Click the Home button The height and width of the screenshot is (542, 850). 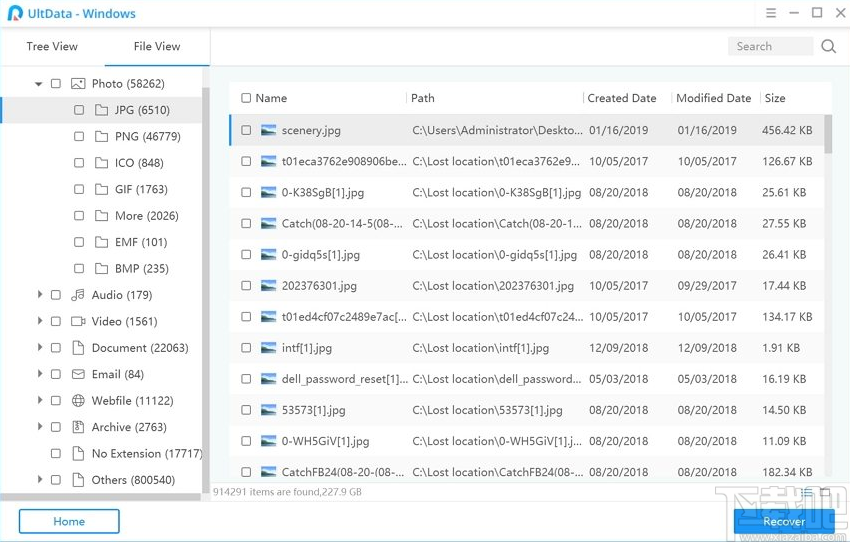[69, 521]
